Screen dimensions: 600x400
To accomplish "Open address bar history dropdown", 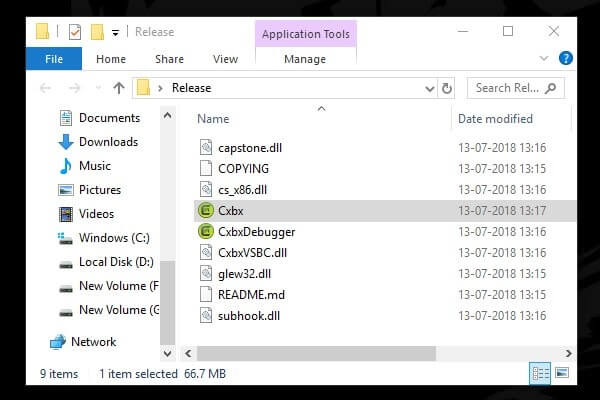I will click(x=430, y=88).
